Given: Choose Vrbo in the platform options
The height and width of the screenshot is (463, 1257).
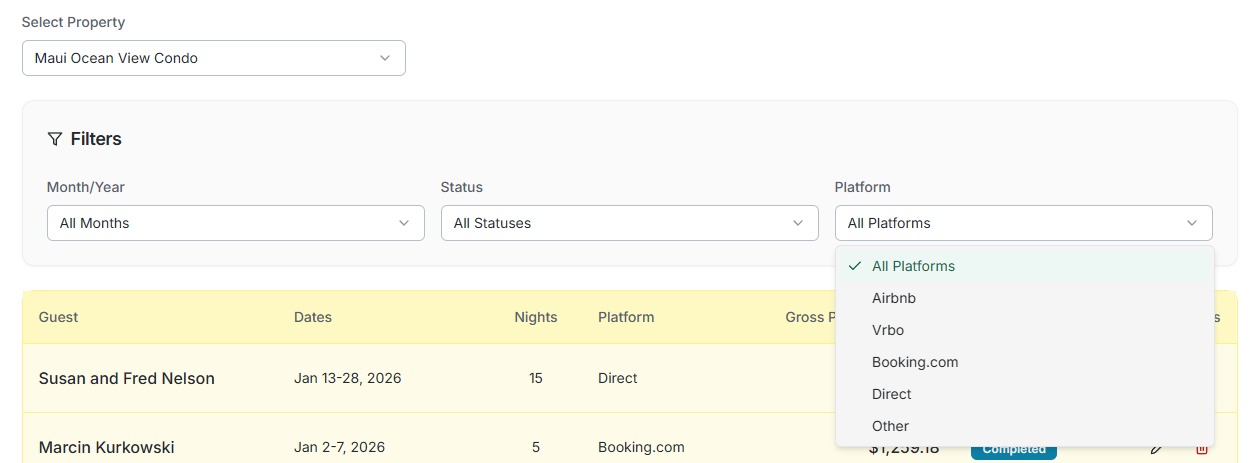Looking at the screenshot, I should pyautogui.click(x=888, y=330).
